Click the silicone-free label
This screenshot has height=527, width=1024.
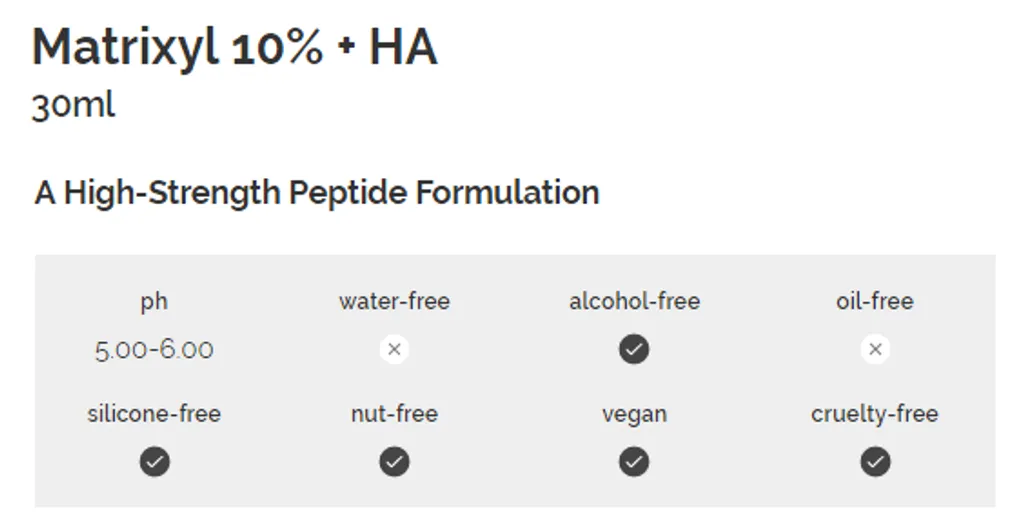point(154,413)
